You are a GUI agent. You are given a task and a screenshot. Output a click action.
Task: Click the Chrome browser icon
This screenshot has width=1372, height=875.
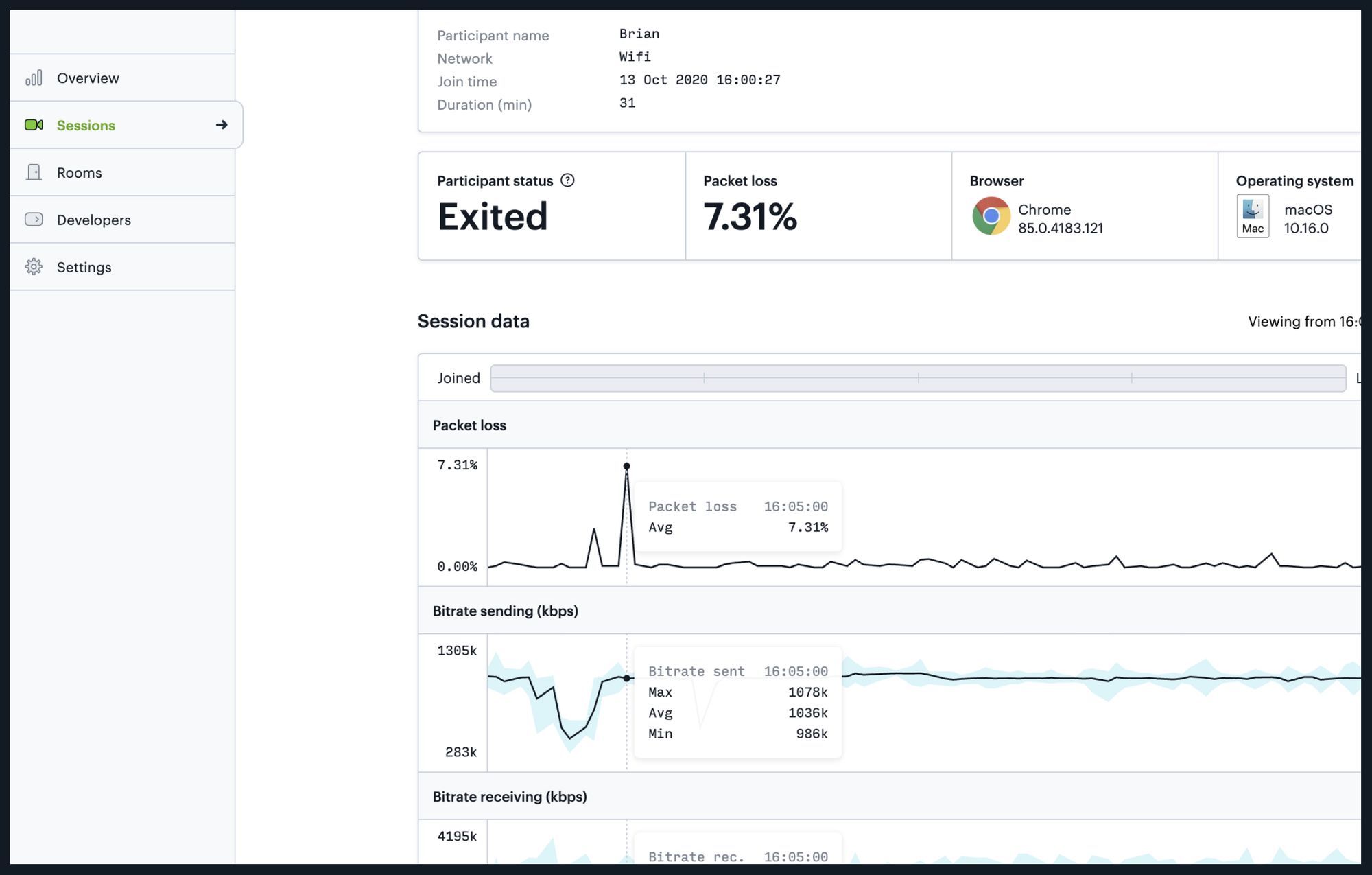(x=991, y=216)
